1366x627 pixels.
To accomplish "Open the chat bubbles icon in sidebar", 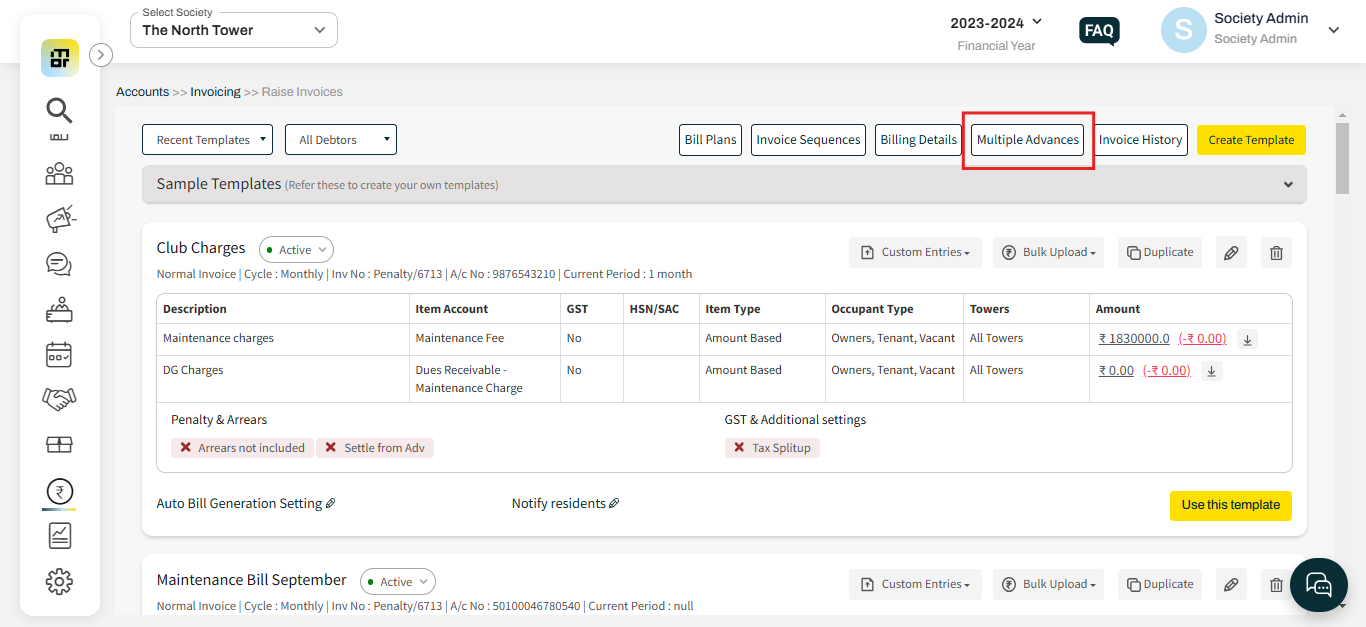I will [x=59, y=264].
